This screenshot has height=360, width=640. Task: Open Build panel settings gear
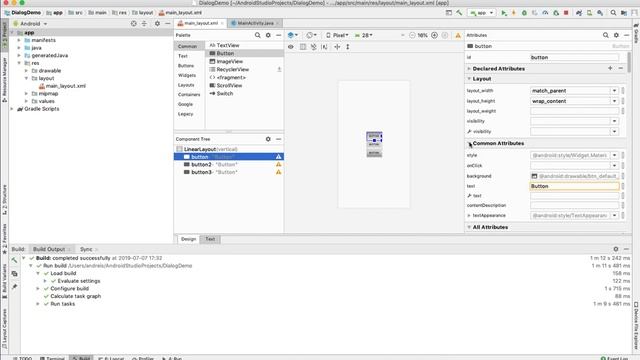pyautogui.click(x=616, y=249)
